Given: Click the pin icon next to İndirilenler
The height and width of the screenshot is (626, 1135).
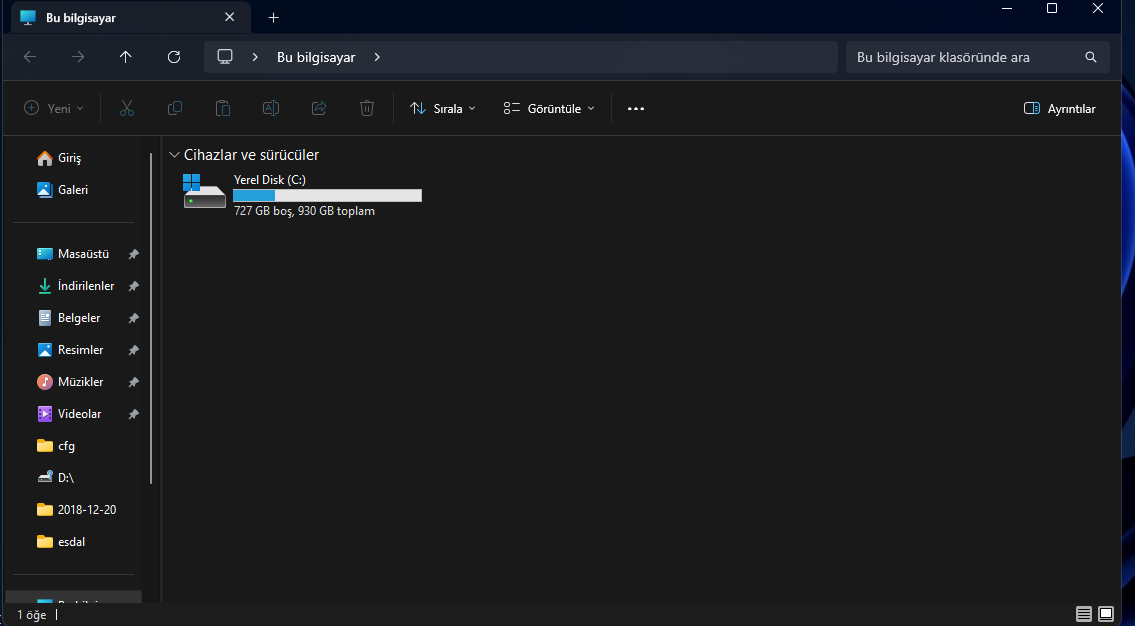Looking at the screenshot, I should click(x=133, y=286).
